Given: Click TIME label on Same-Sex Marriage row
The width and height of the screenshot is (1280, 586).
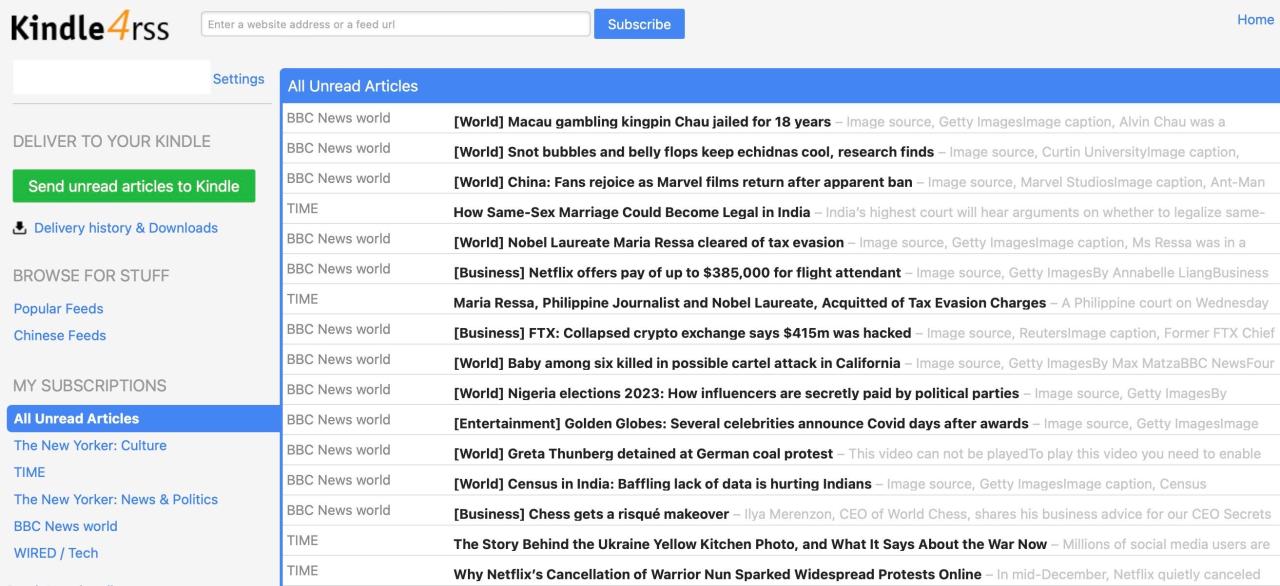Looking at the screenshot, I should [x=302, y=208].
